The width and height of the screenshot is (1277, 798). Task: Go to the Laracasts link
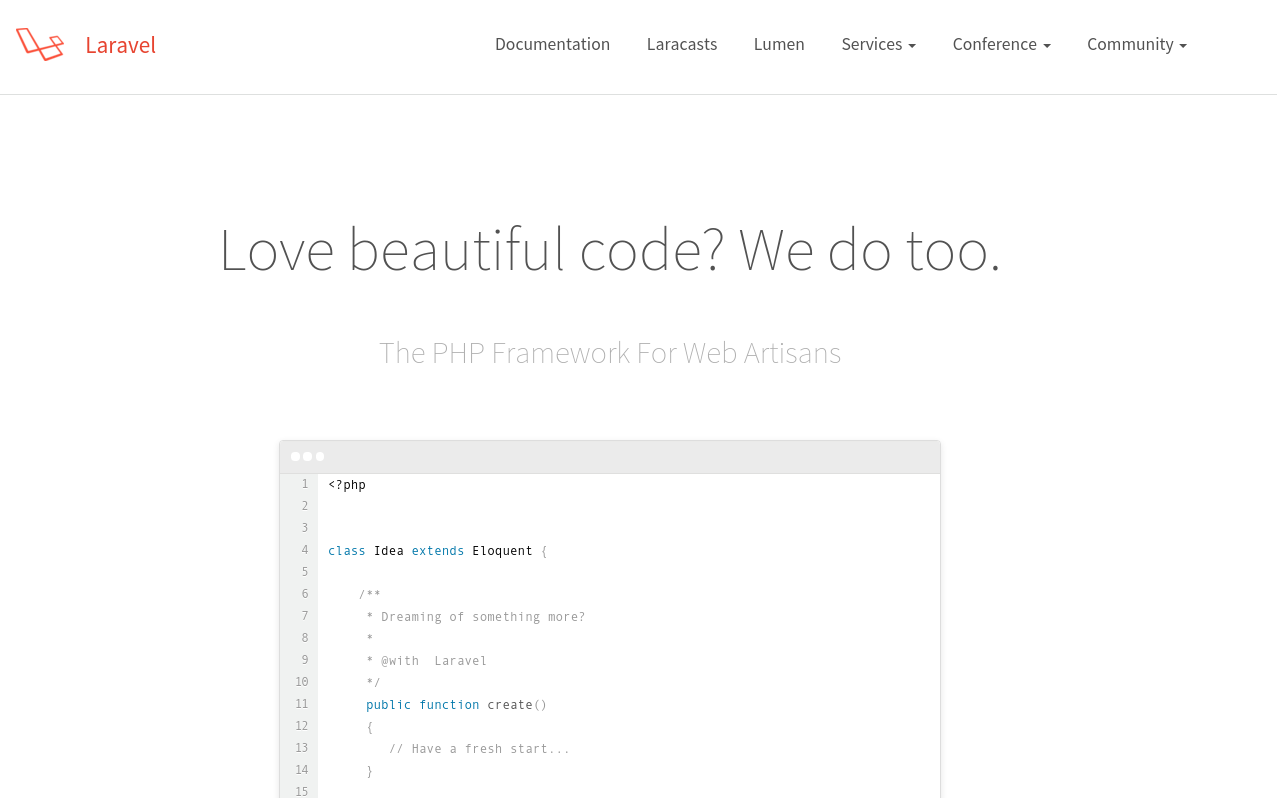point(682,44)
